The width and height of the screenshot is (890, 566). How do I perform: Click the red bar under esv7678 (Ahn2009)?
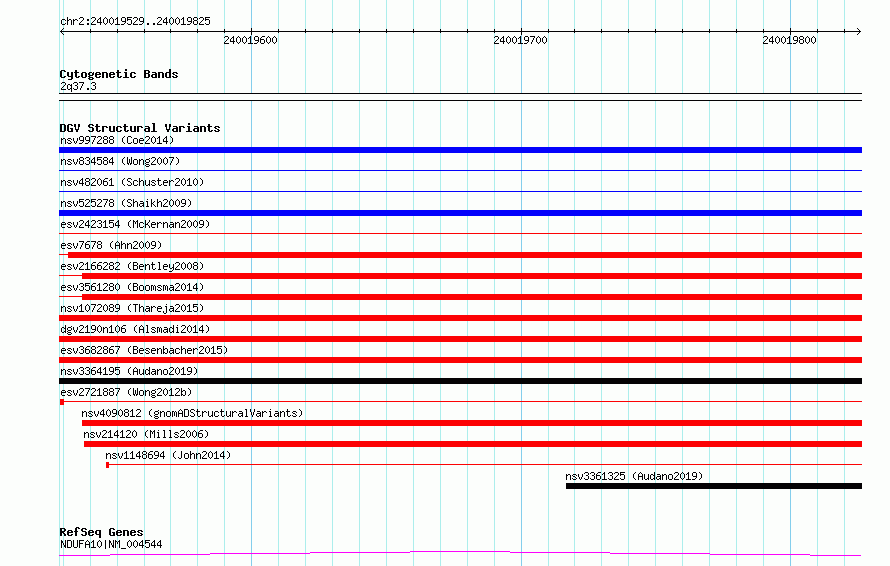pyautogui.click(x=465, y=255)
